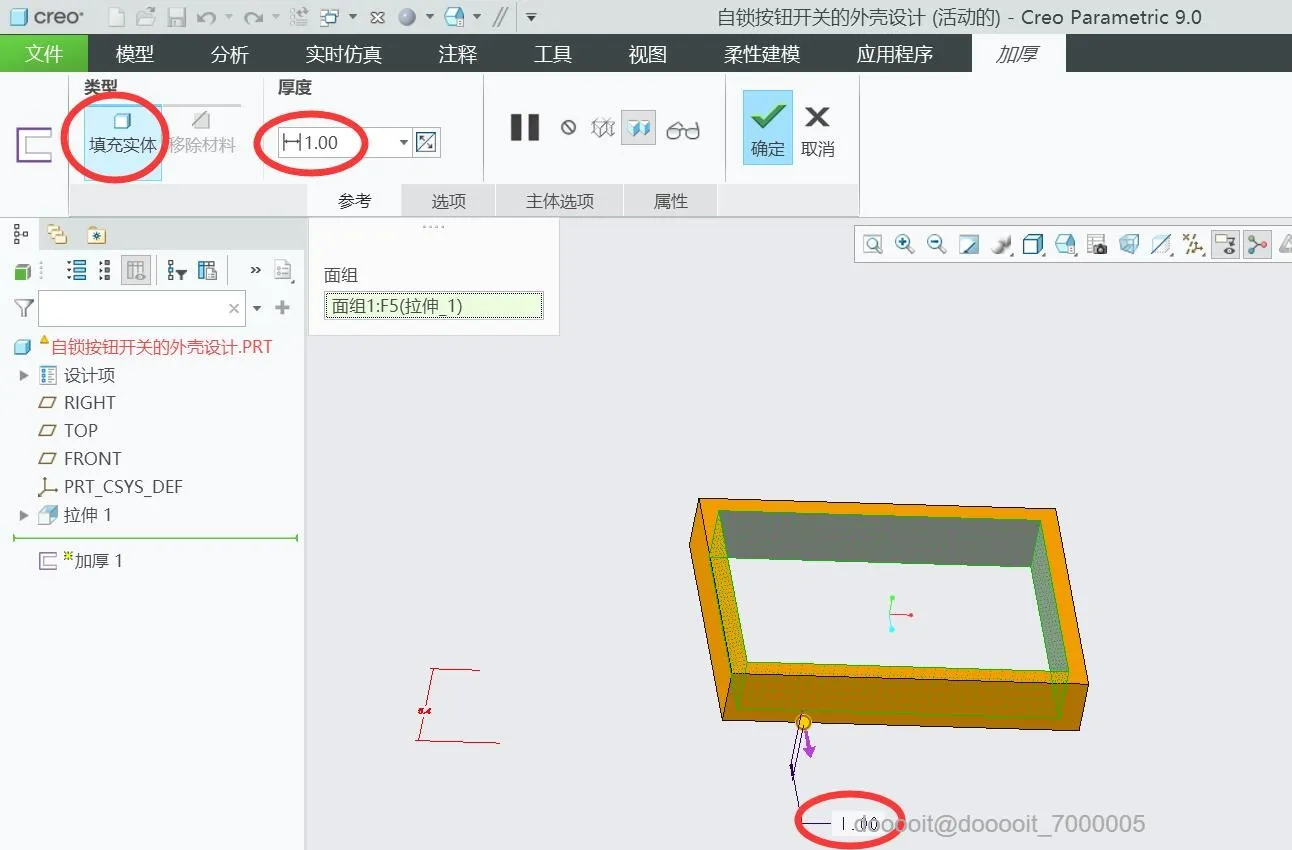
Task: Click the orange thickness drag handle
Action: click(803, 721)
